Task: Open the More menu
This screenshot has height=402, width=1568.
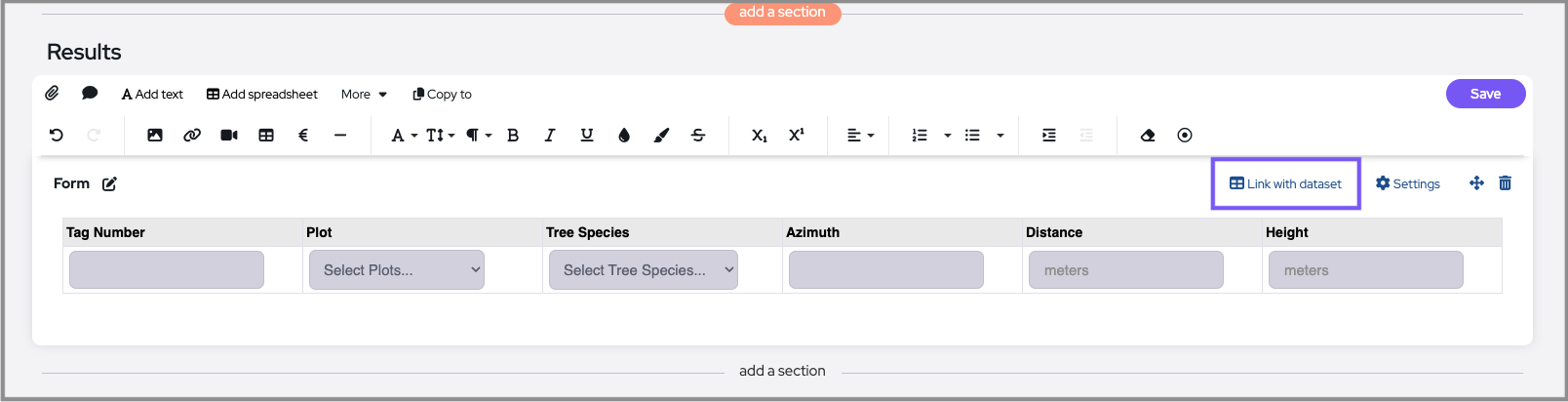Action: [364, 95]
